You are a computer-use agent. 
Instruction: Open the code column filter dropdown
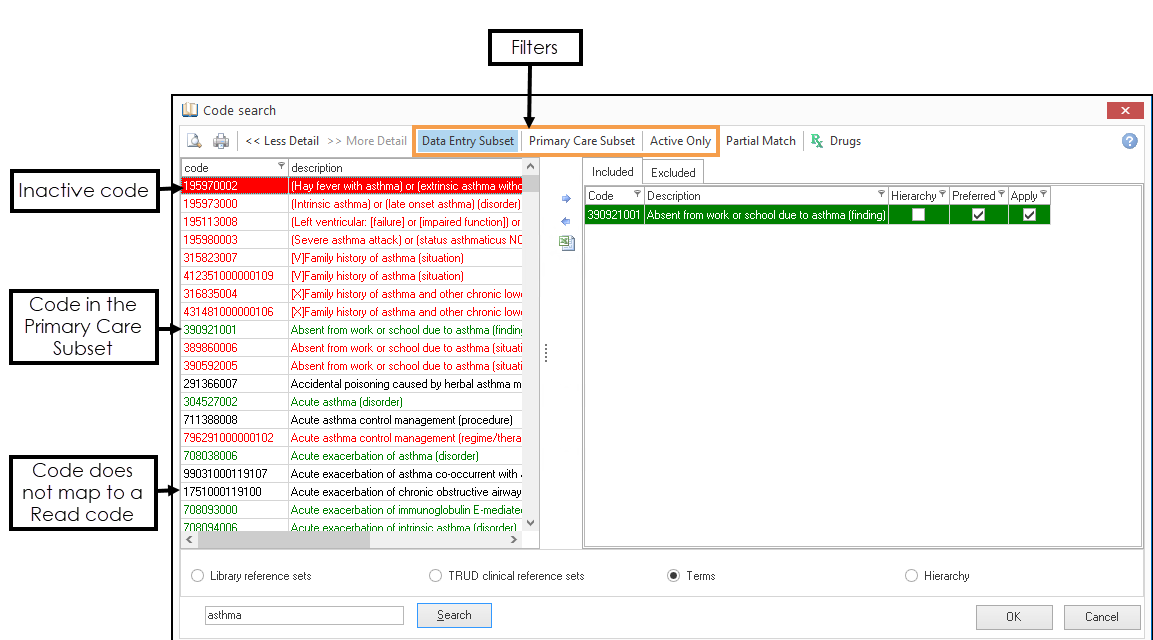pos(281,167)
